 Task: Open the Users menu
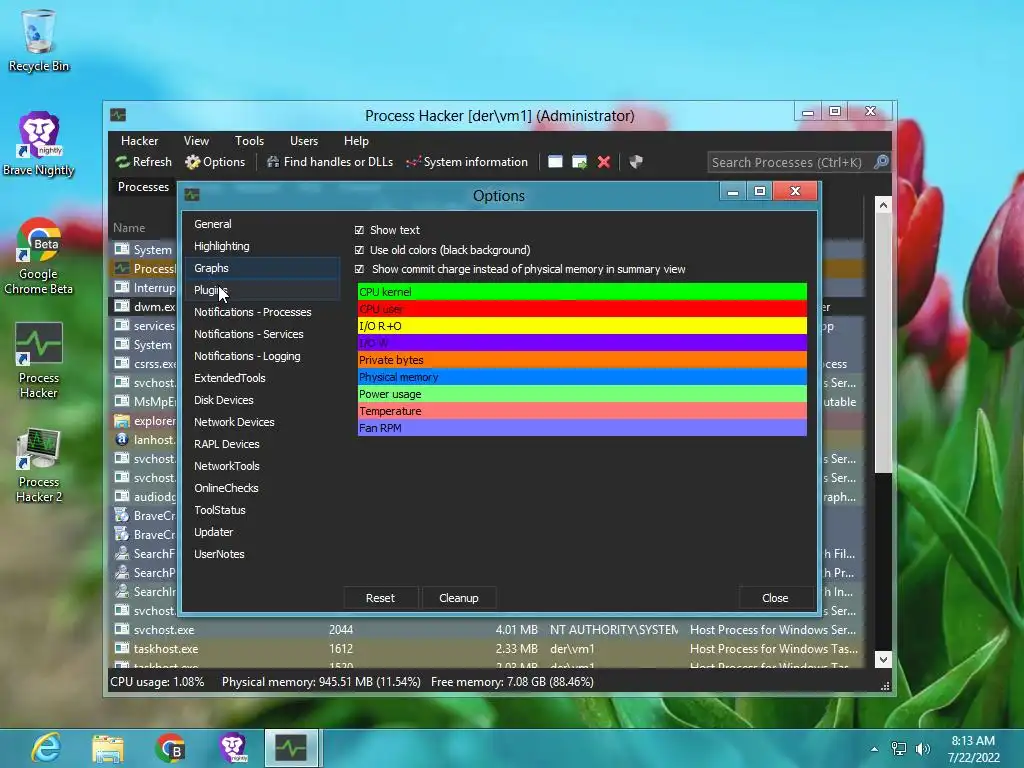tap(304, 141)
